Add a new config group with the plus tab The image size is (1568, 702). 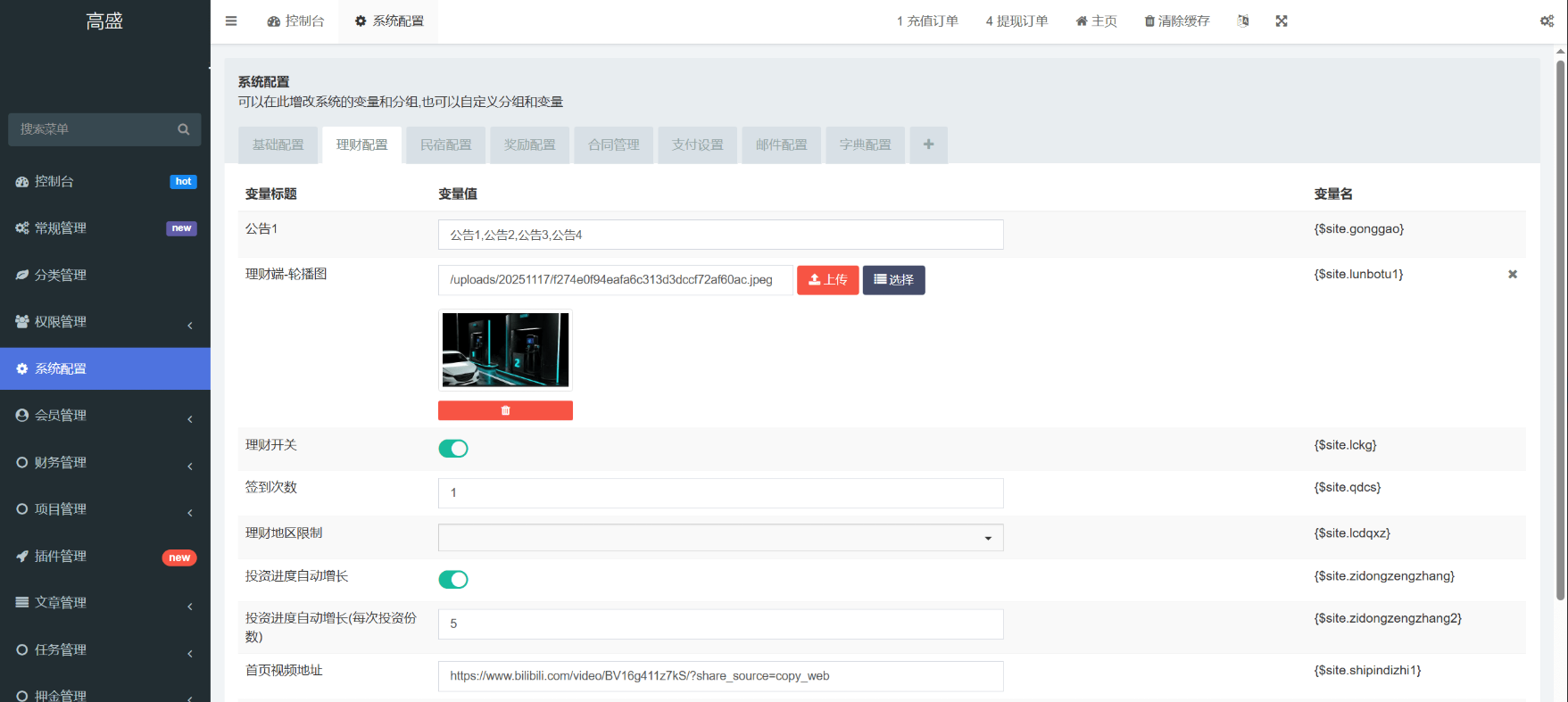tap(928, 145)
